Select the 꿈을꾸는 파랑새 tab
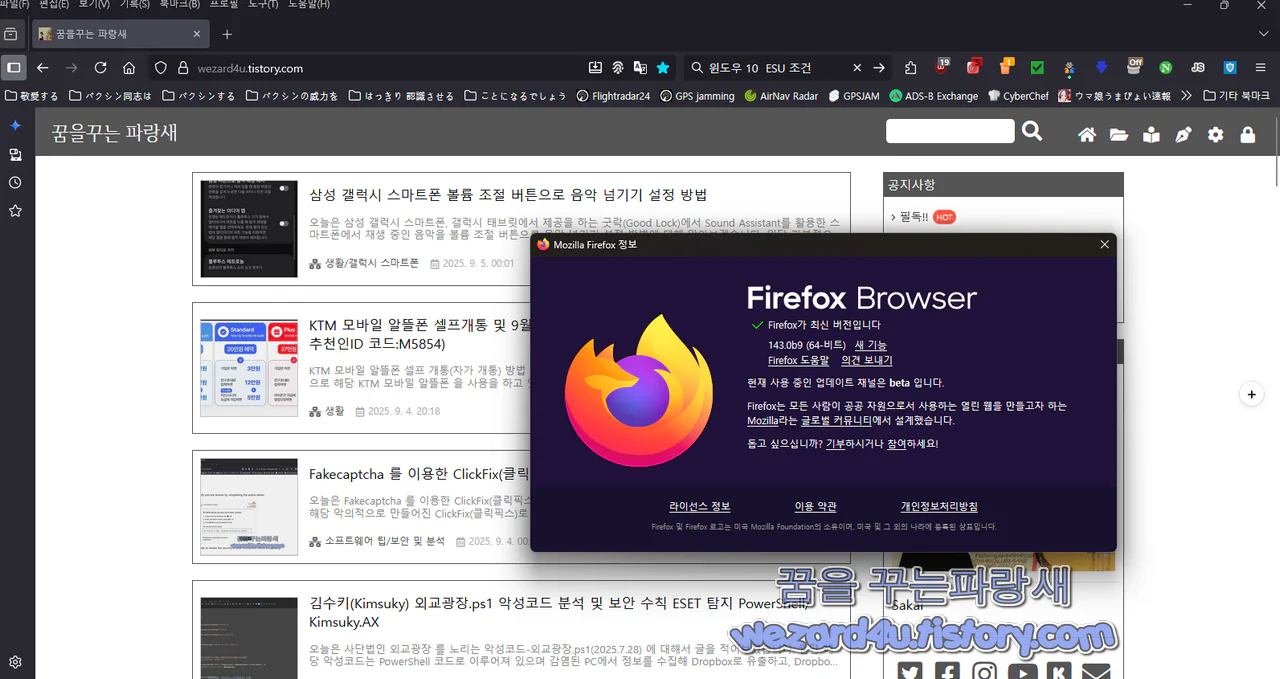1280x679 pixels. coord(119,34)
